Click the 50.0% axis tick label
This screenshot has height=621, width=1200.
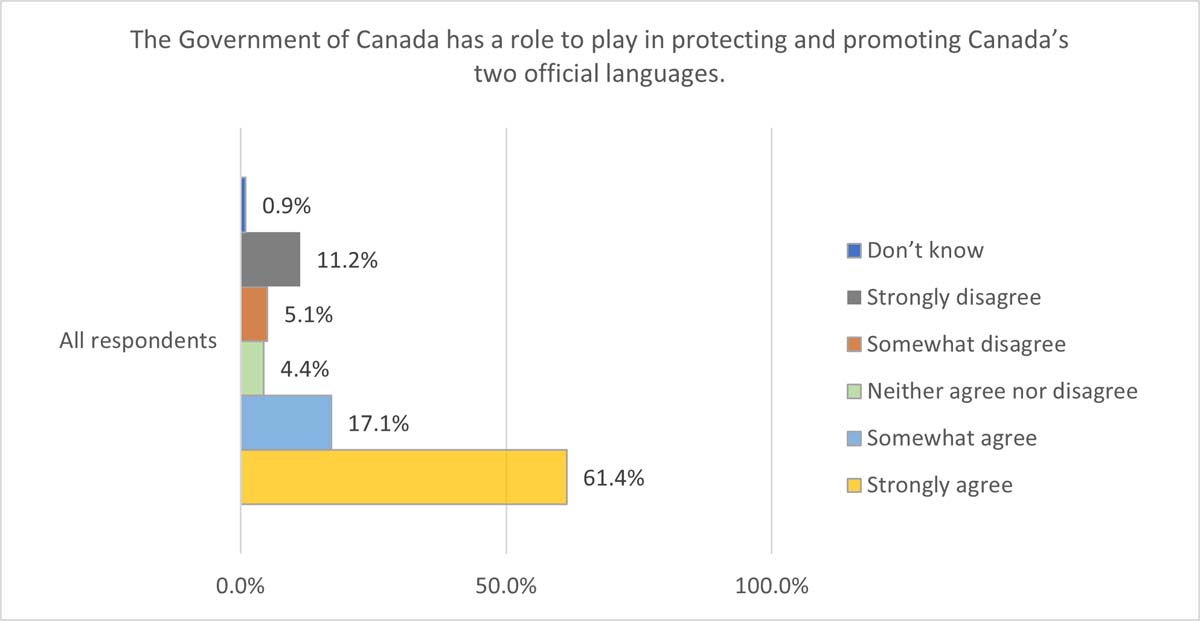(x=507, y=586)
